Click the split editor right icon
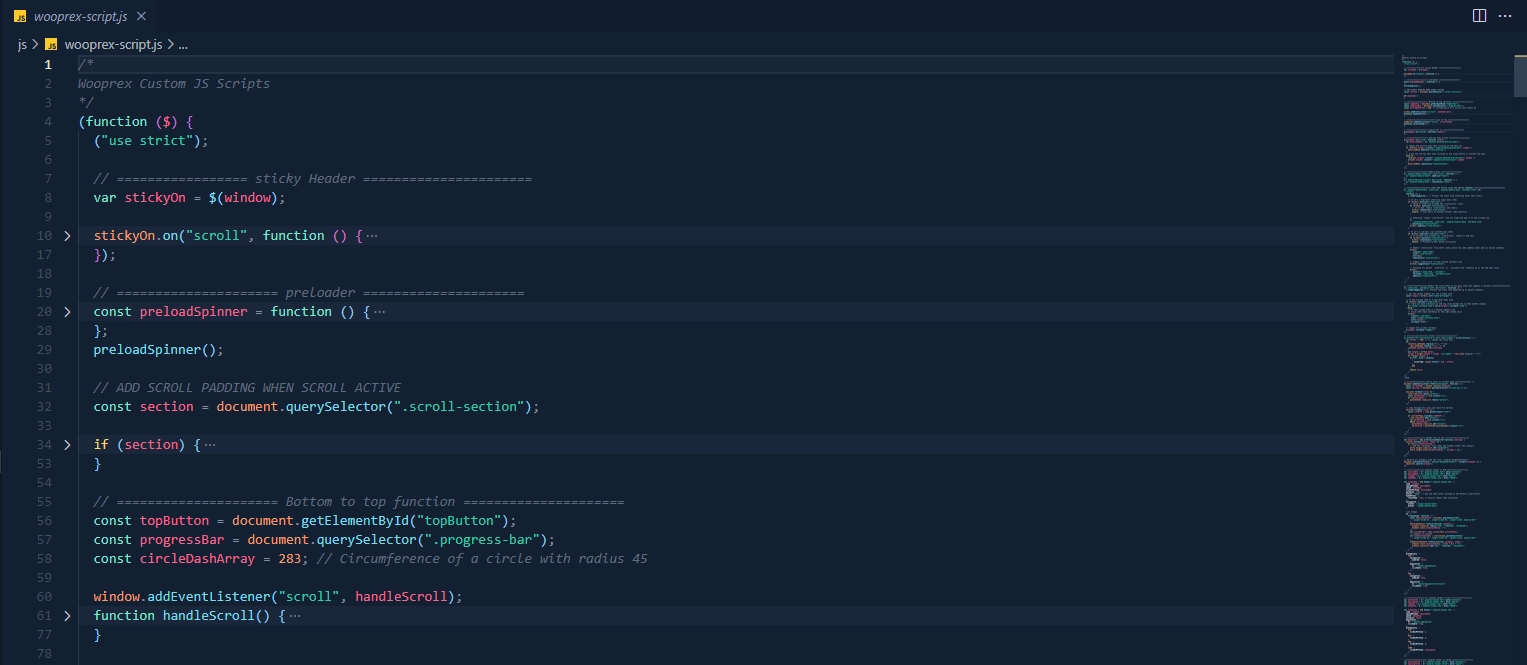The image size is (1527, 665). point(1479,16)
